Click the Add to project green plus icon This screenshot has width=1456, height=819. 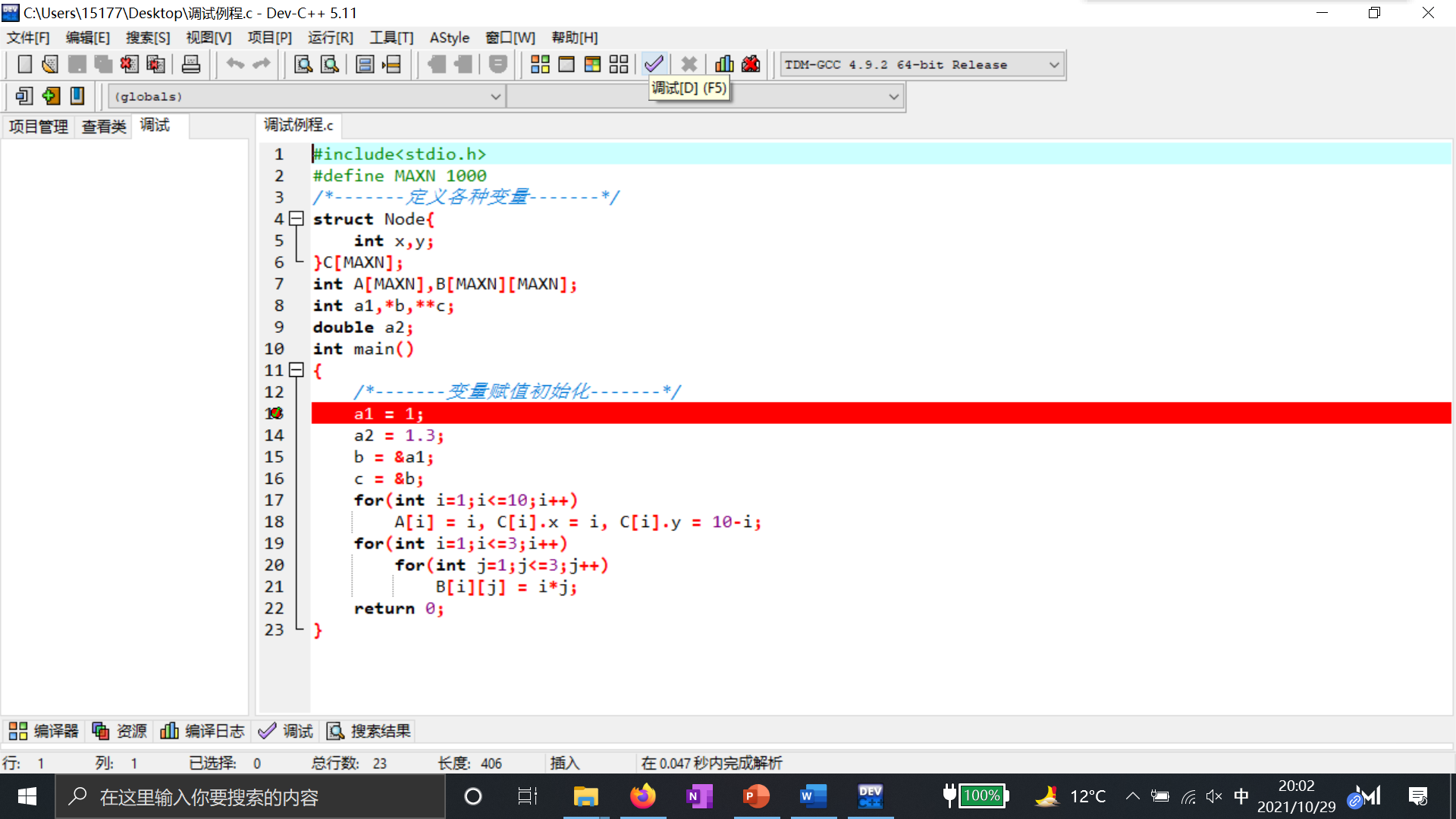pos(51,96)
